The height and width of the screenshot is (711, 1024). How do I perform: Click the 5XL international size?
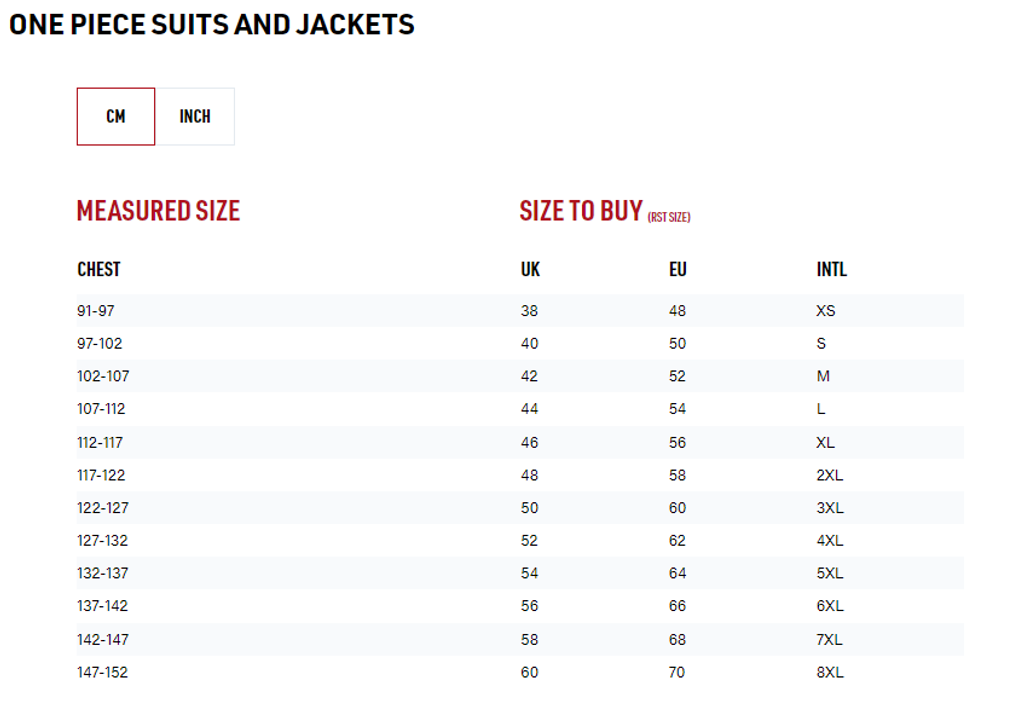click(830, 574)
